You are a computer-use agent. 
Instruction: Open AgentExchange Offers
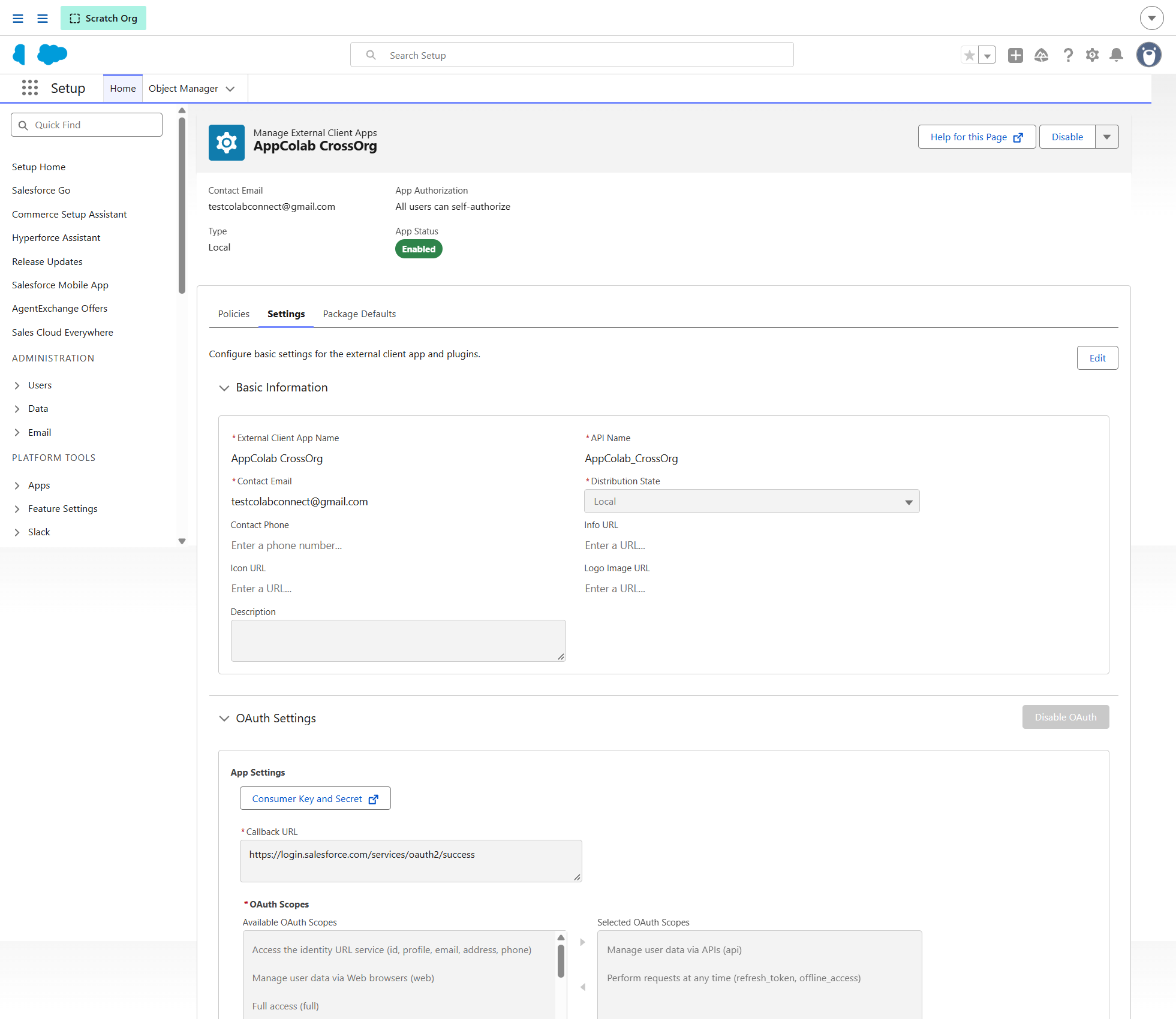[60, 308]
